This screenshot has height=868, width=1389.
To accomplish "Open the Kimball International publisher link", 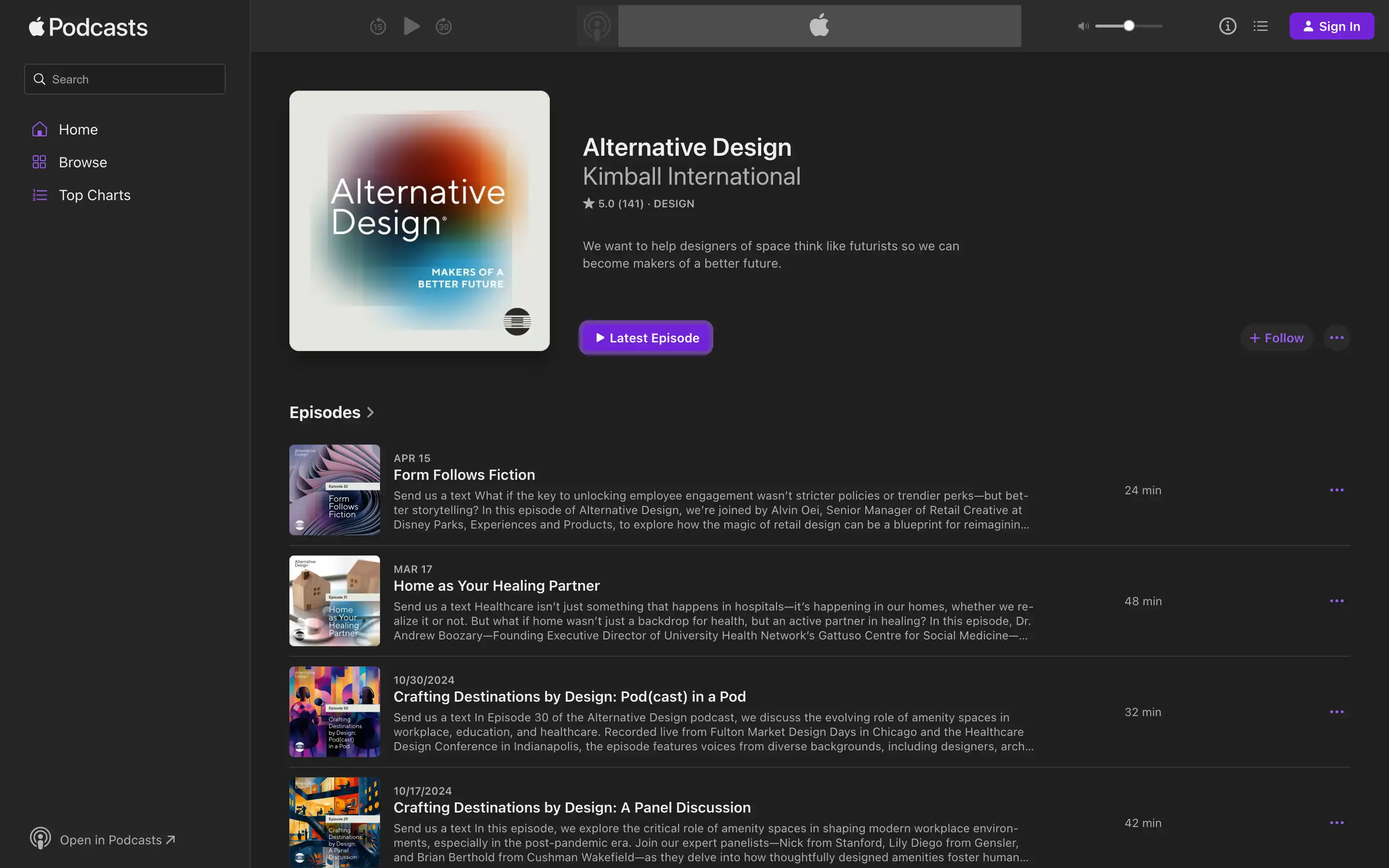I will 691,176.
